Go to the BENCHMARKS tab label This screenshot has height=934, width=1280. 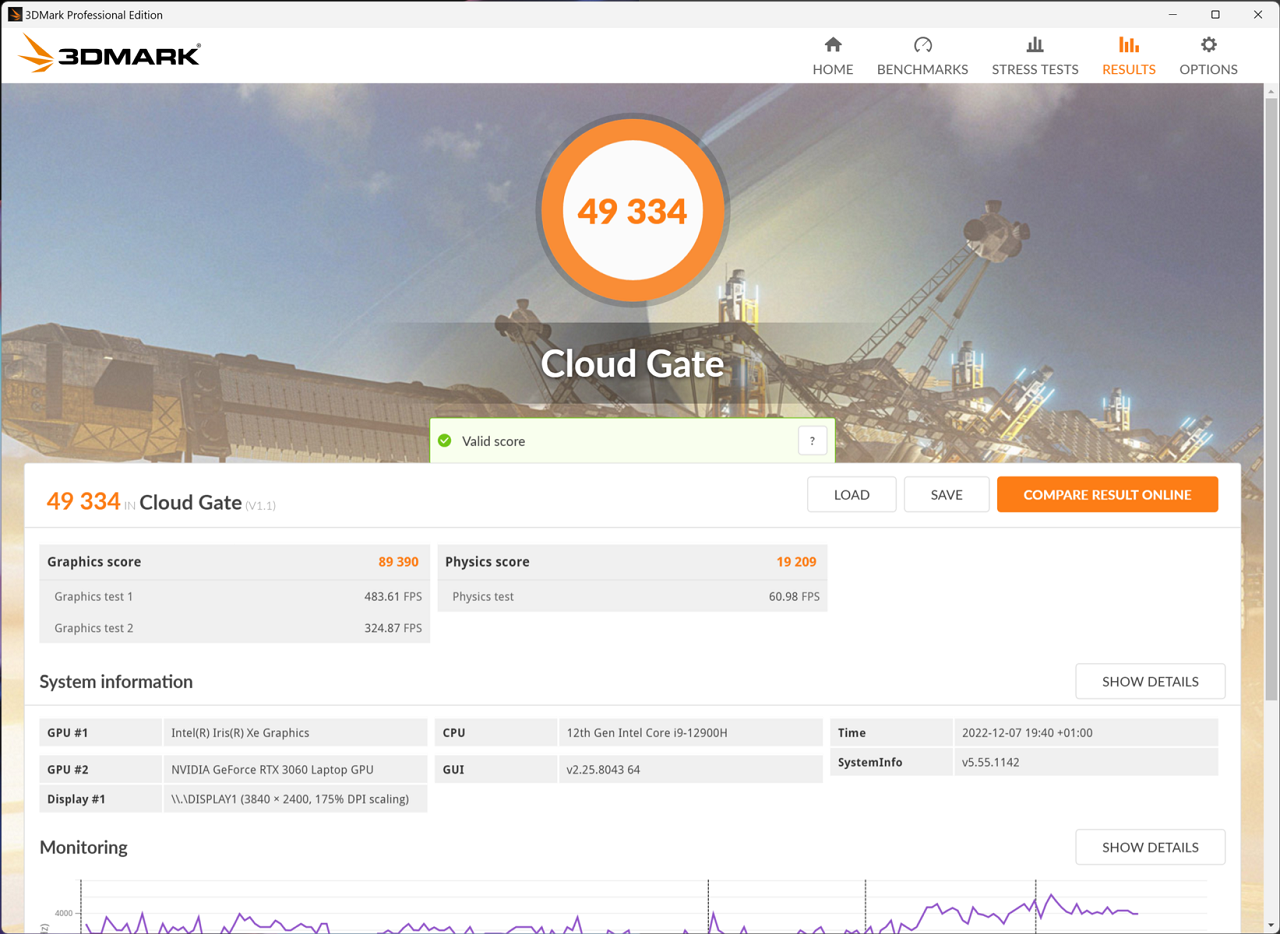pyautogui.click(x=922, y=70)
